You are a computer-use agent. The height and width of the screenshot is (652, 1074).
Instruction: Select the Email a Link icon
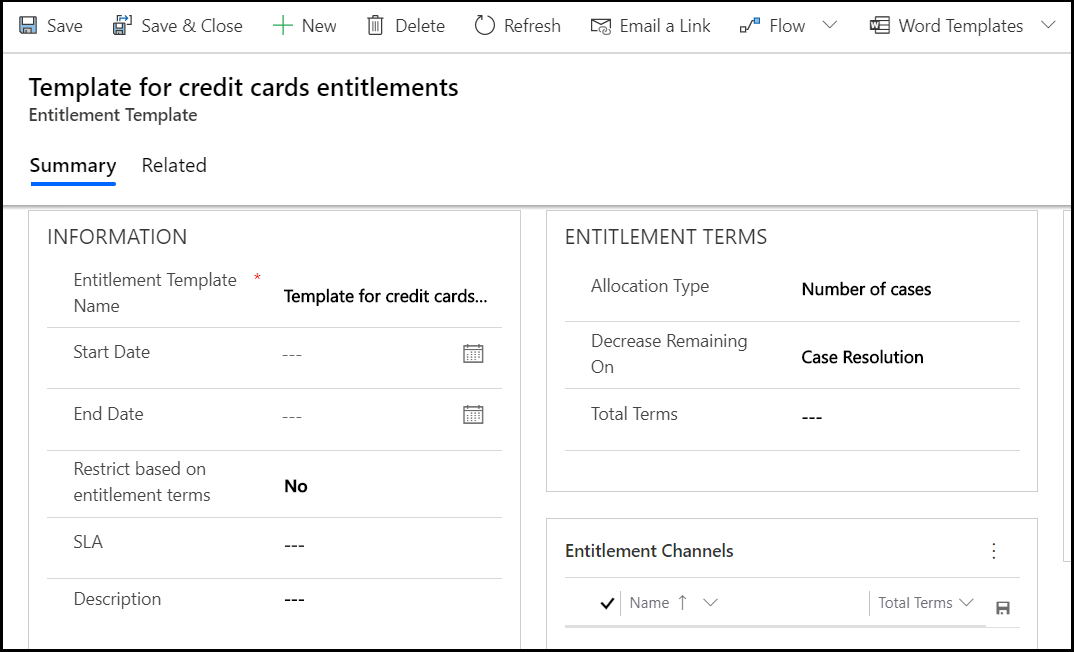tap(601, 25)
